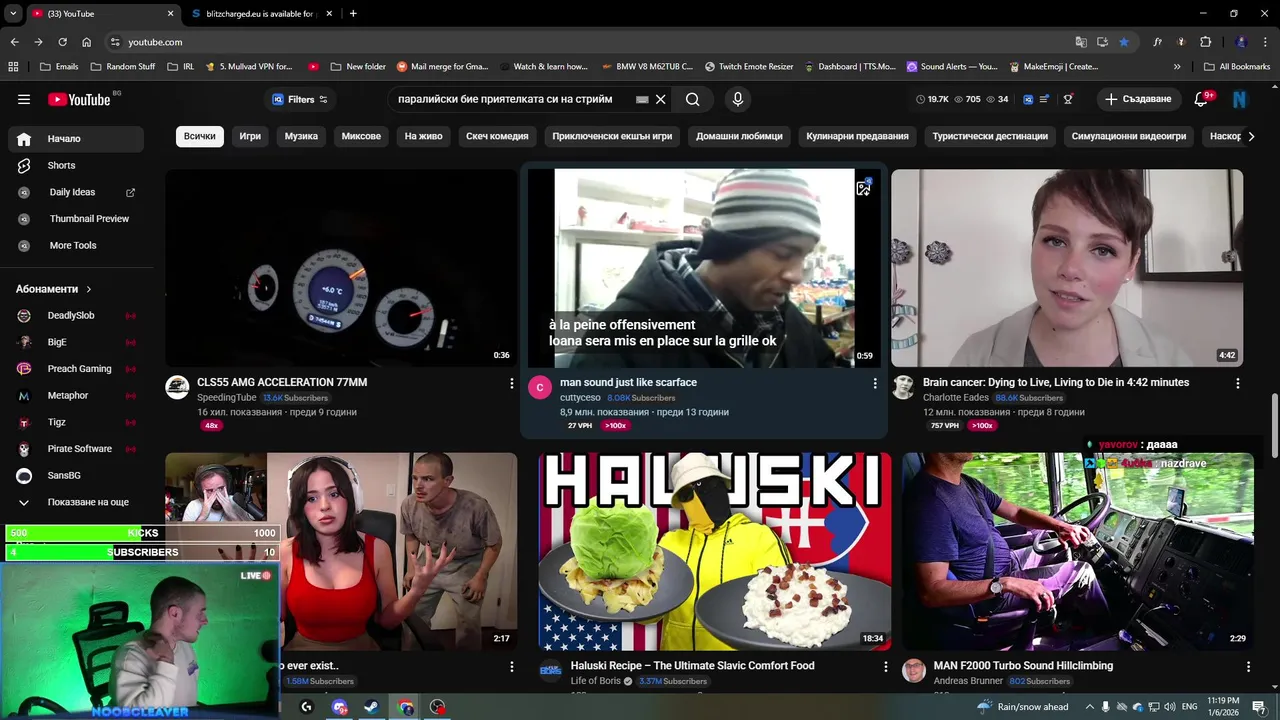
Task: Select the На живо filter chip
Action: pos(423,136)
